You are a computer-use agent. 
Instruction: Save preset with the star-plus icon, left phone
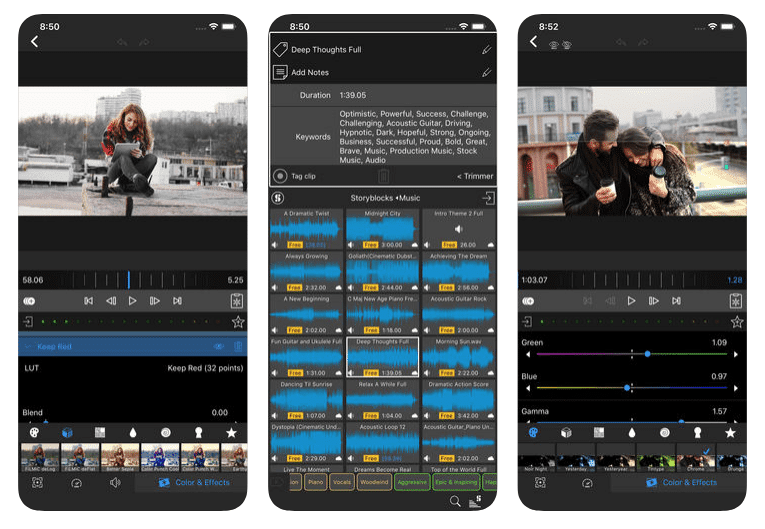coord(238,322)
